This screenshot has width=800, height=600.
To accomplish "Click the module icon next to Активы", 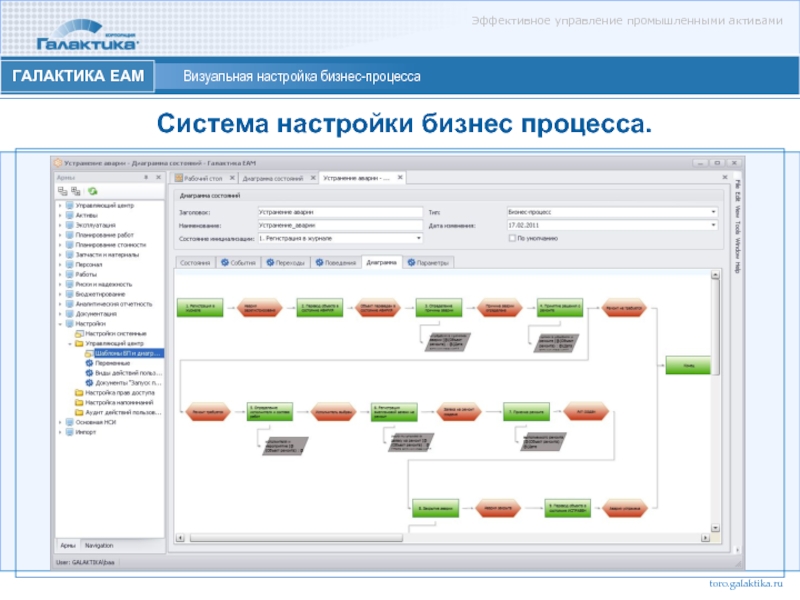I will pos(70,215).
